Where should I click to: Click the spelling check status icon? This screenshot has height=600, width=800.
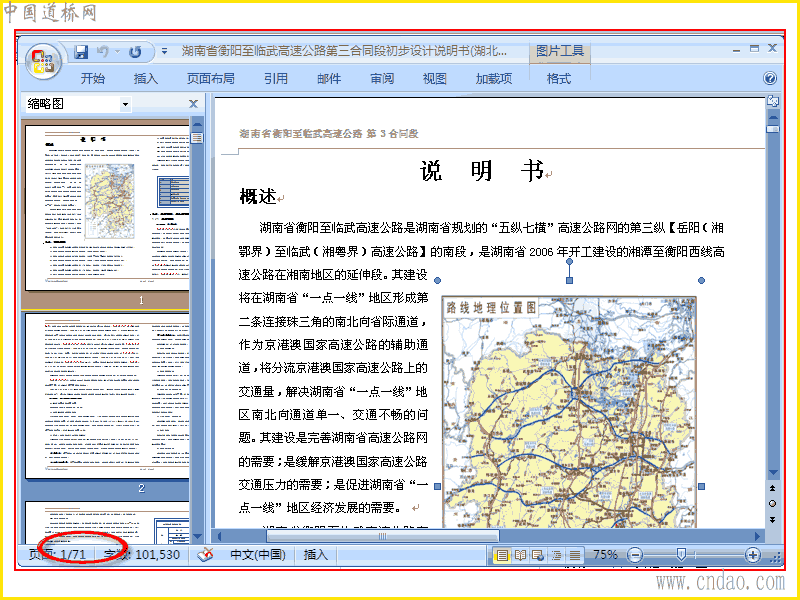[205, 555]
